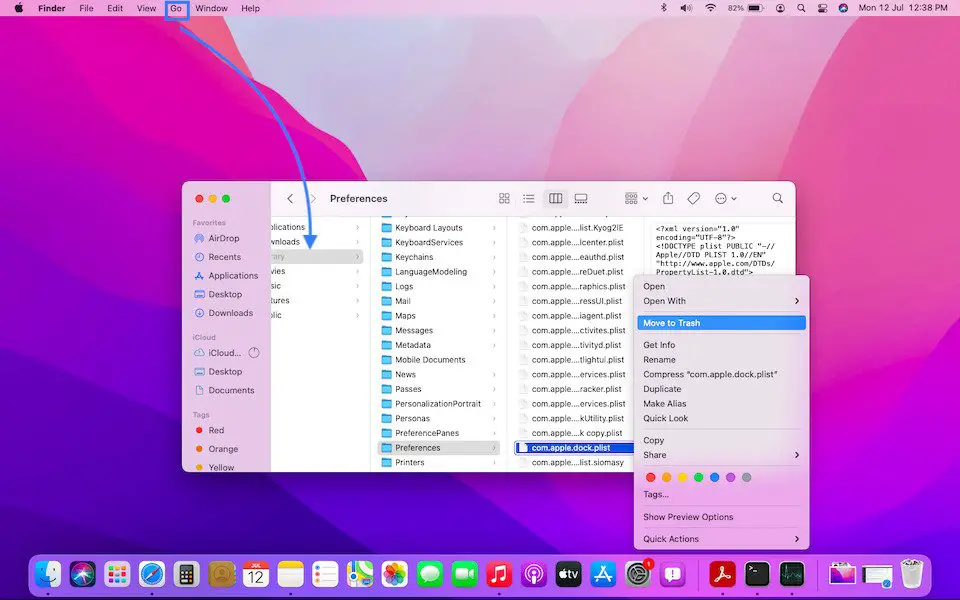The height and width of the screenshot is (600, 960).
Task: Select the Keychains folder
Action: (414, 257)
